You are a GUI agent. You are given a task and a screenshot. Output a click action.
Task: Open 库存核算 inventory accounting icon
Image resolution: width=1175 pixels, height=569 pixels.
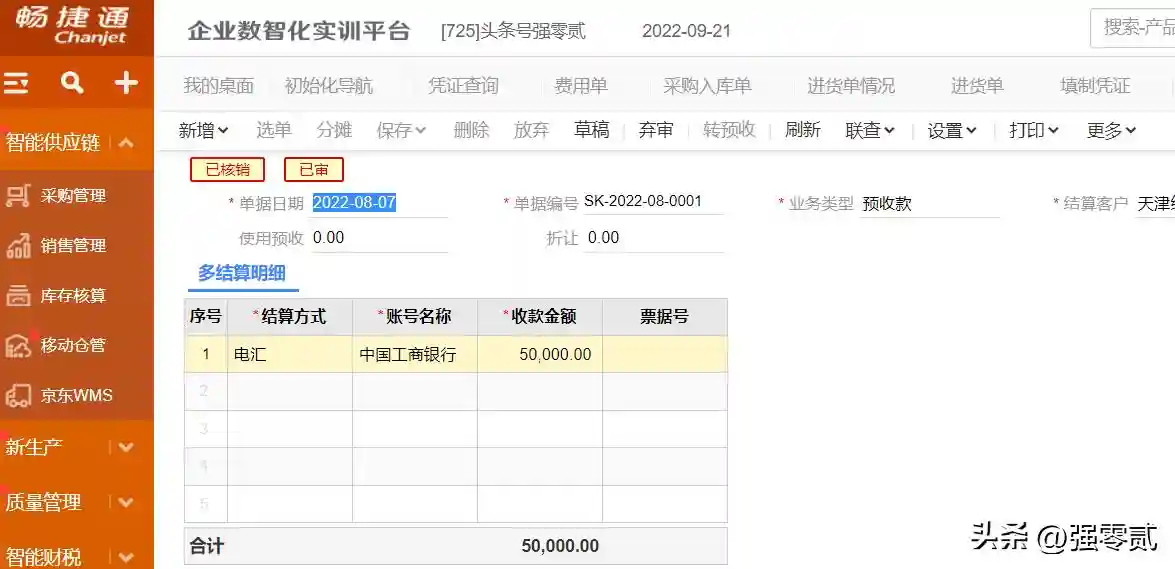pos(18,296)
